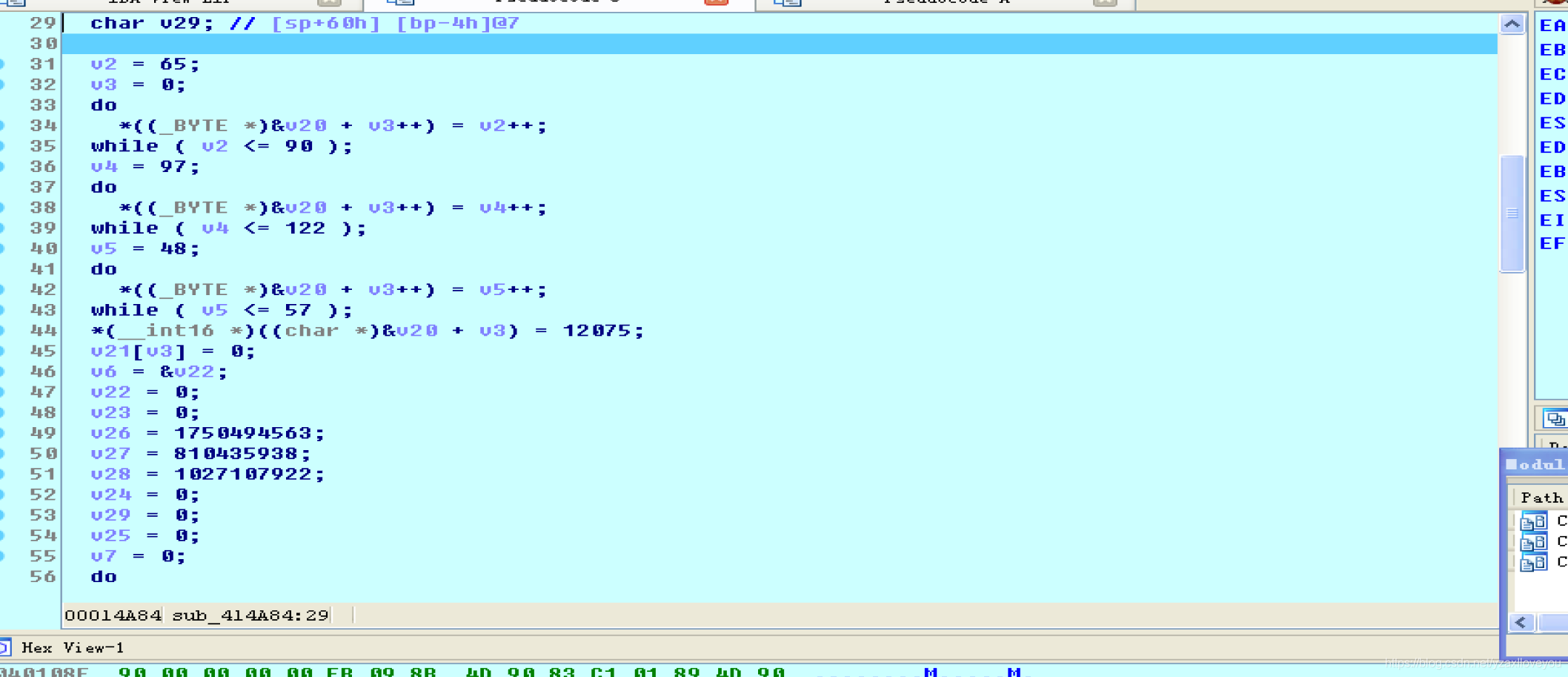1568x677 pixels.
Task: Click the value 1027107922 on line 51
Action: click(243, 474)
